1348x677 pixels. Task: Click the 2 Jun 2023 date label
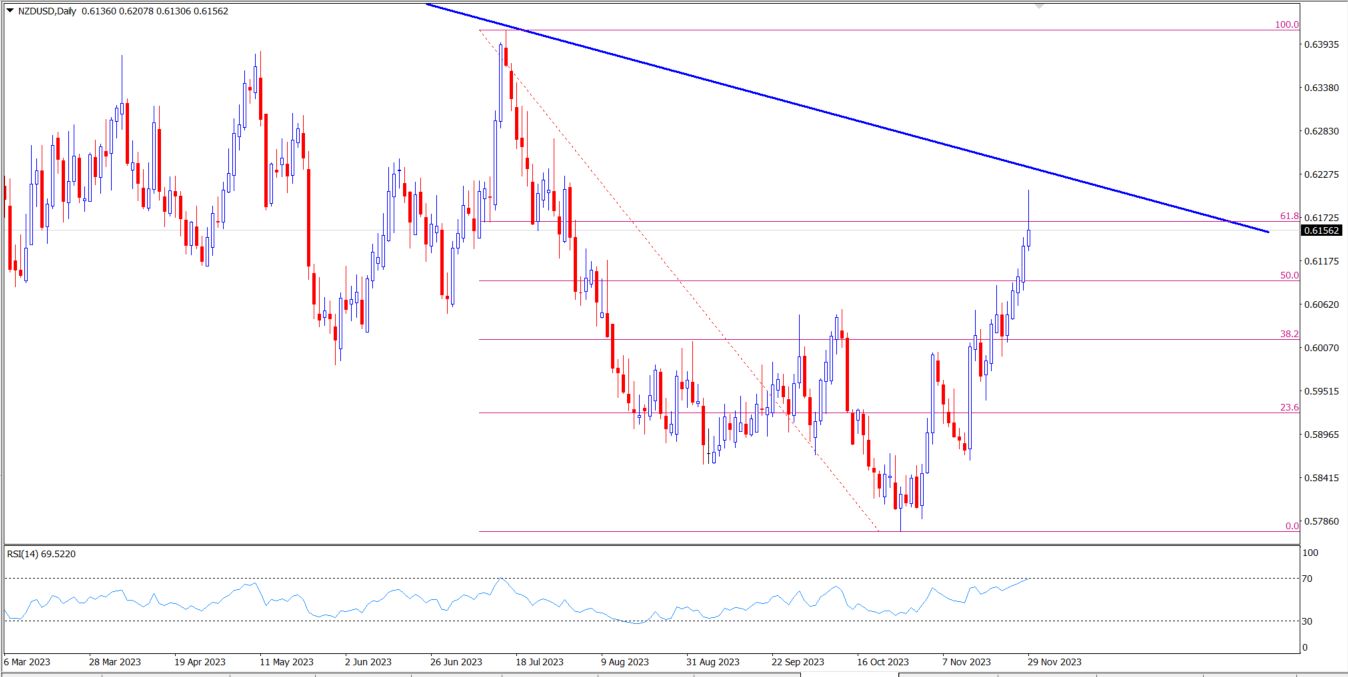370,662
